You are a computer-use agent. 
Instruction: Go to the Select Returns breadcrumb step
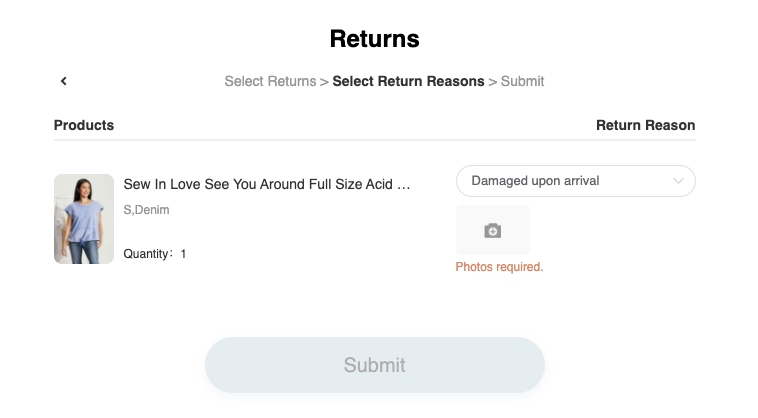pyautogui.click(x=269, y=81)
